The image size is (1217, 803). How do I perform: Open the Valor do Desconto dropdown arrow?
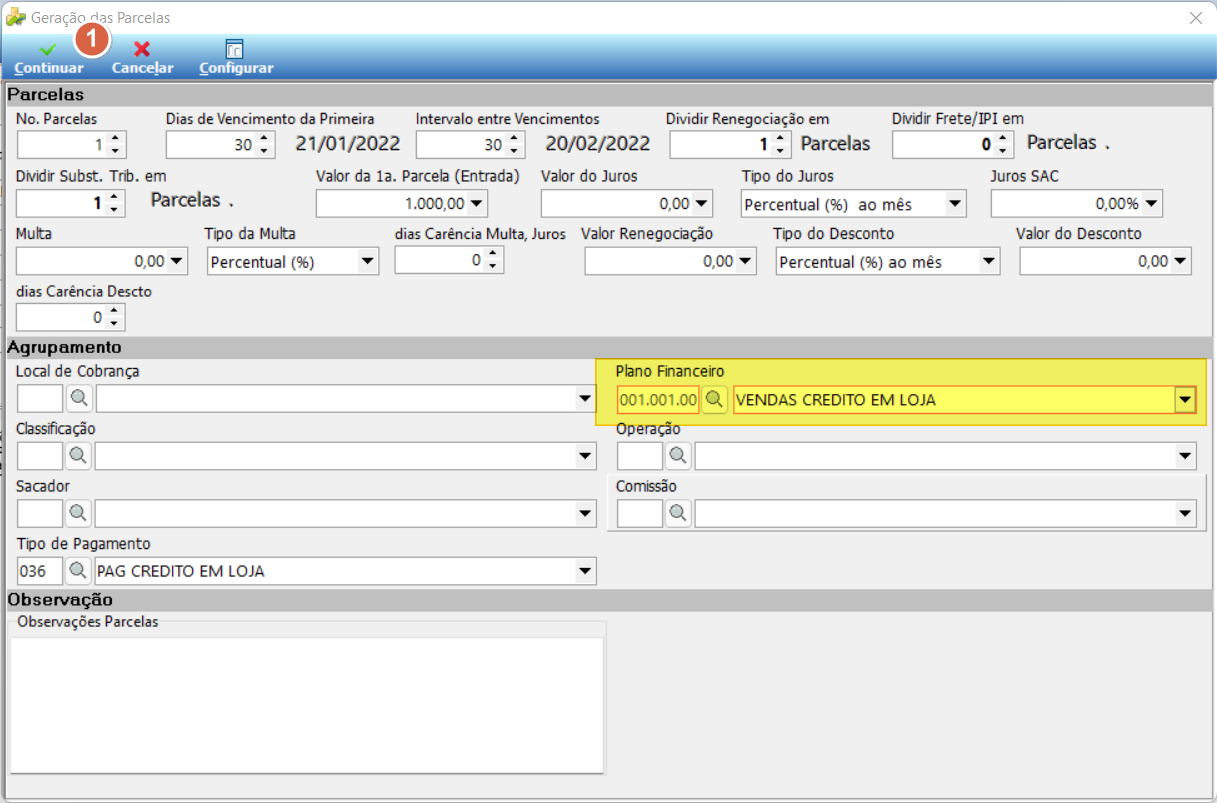click(1181, 261)
